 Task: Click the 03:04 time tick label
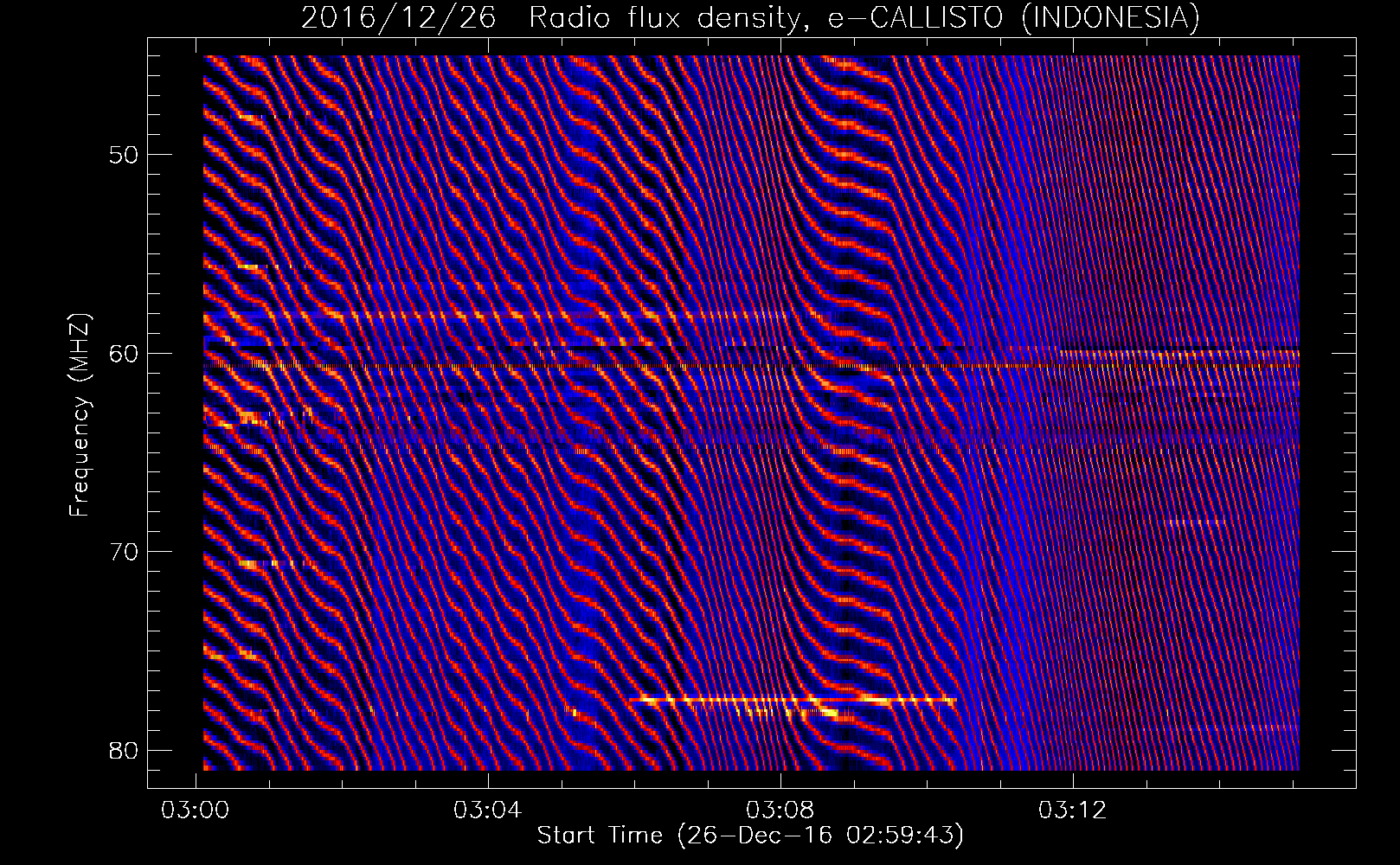pos(489,811)
